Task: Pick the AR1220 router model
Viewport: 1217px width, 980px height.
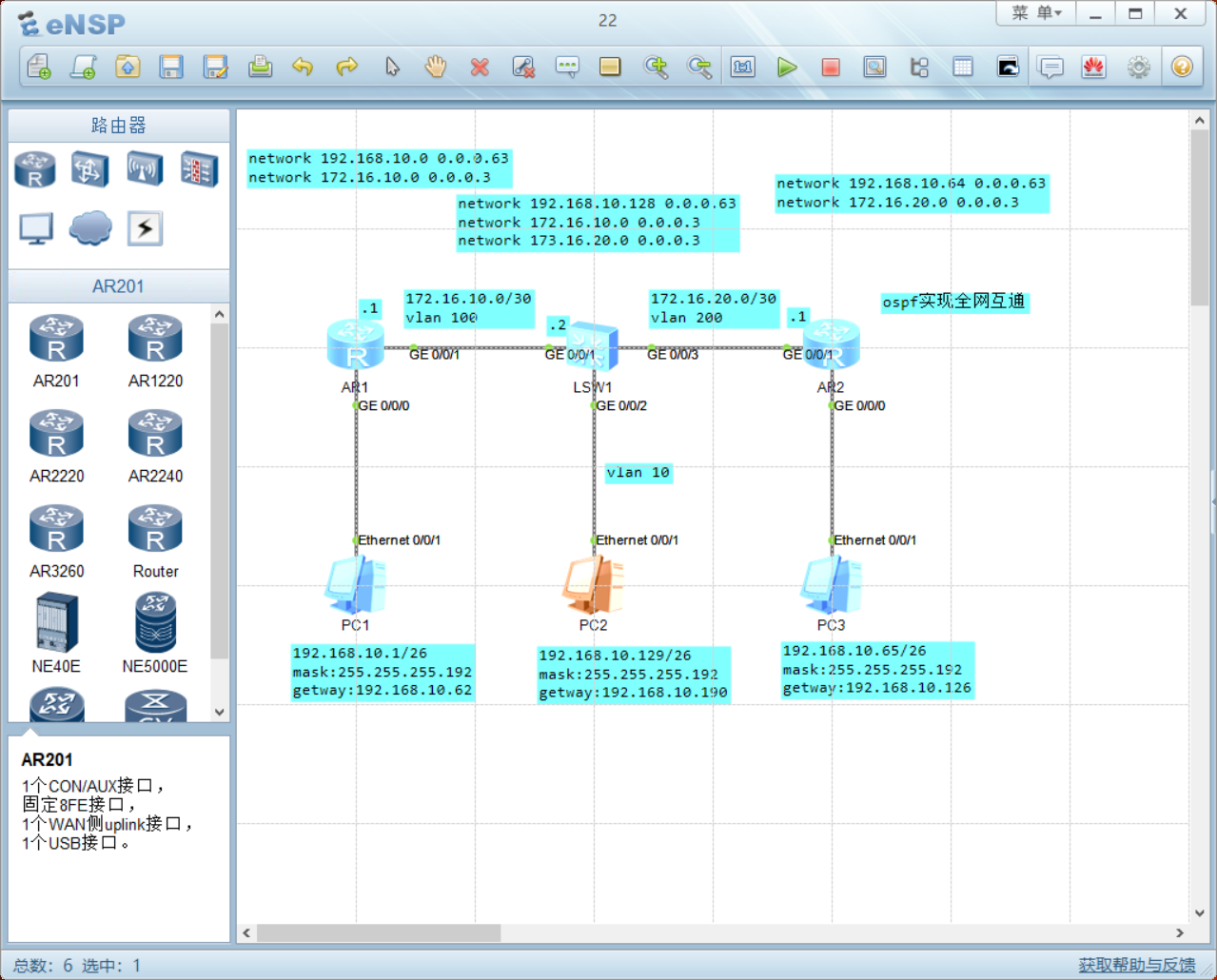Action: coord(155,350)
